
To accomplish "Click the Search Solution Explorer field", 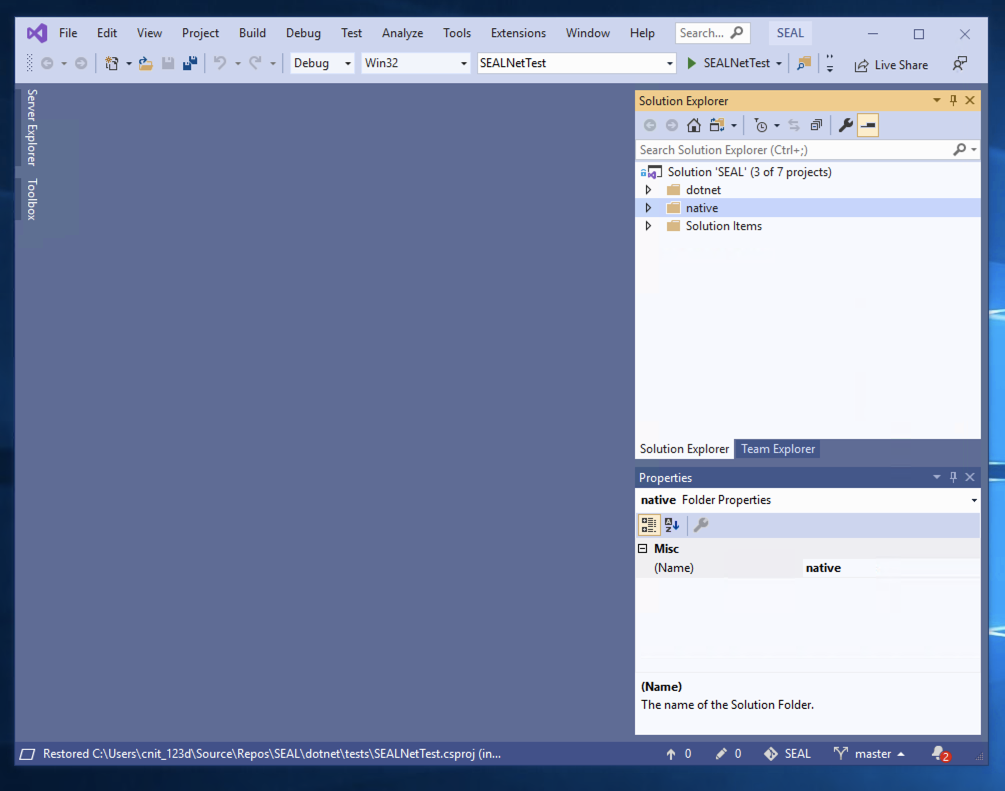I will coord(808,149).
